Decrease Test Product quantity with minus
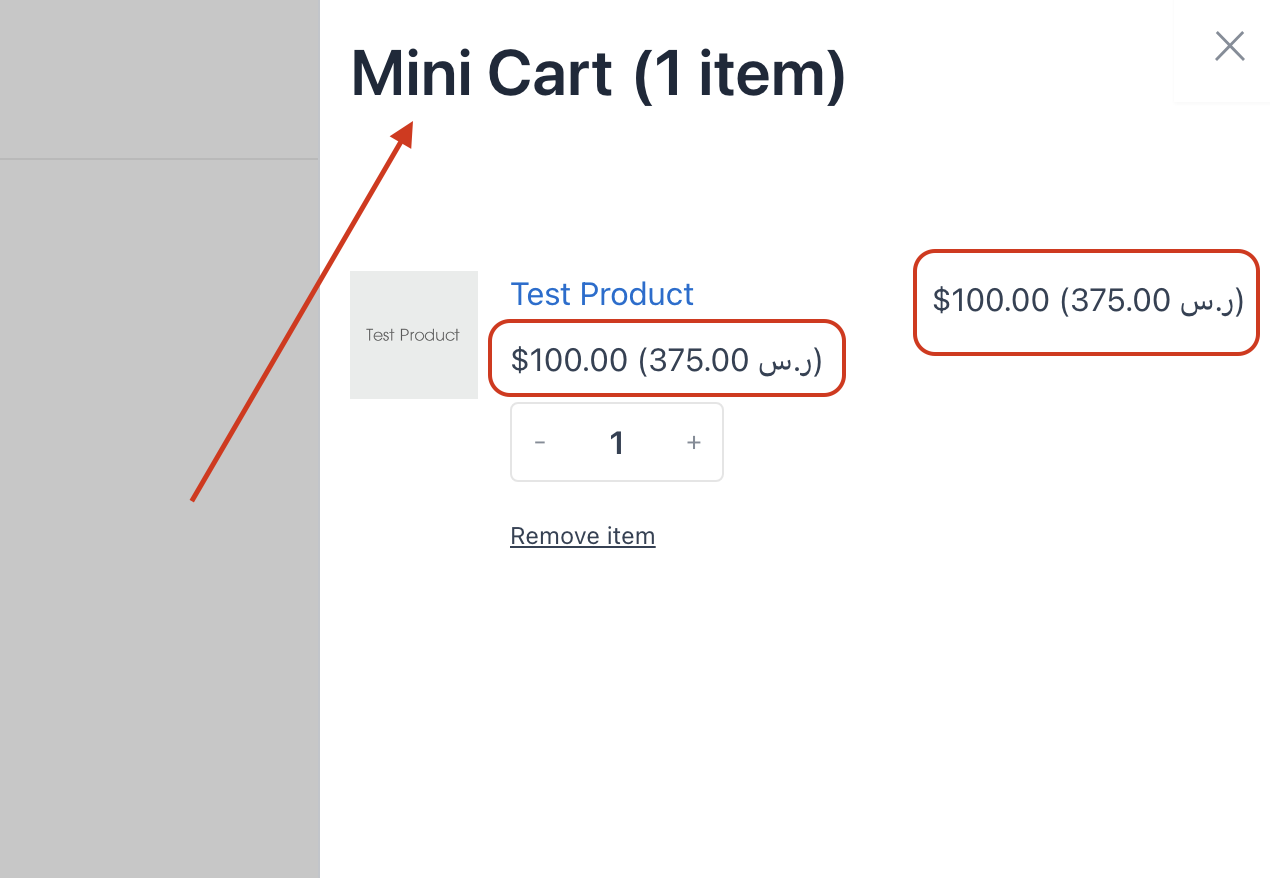 540,442
